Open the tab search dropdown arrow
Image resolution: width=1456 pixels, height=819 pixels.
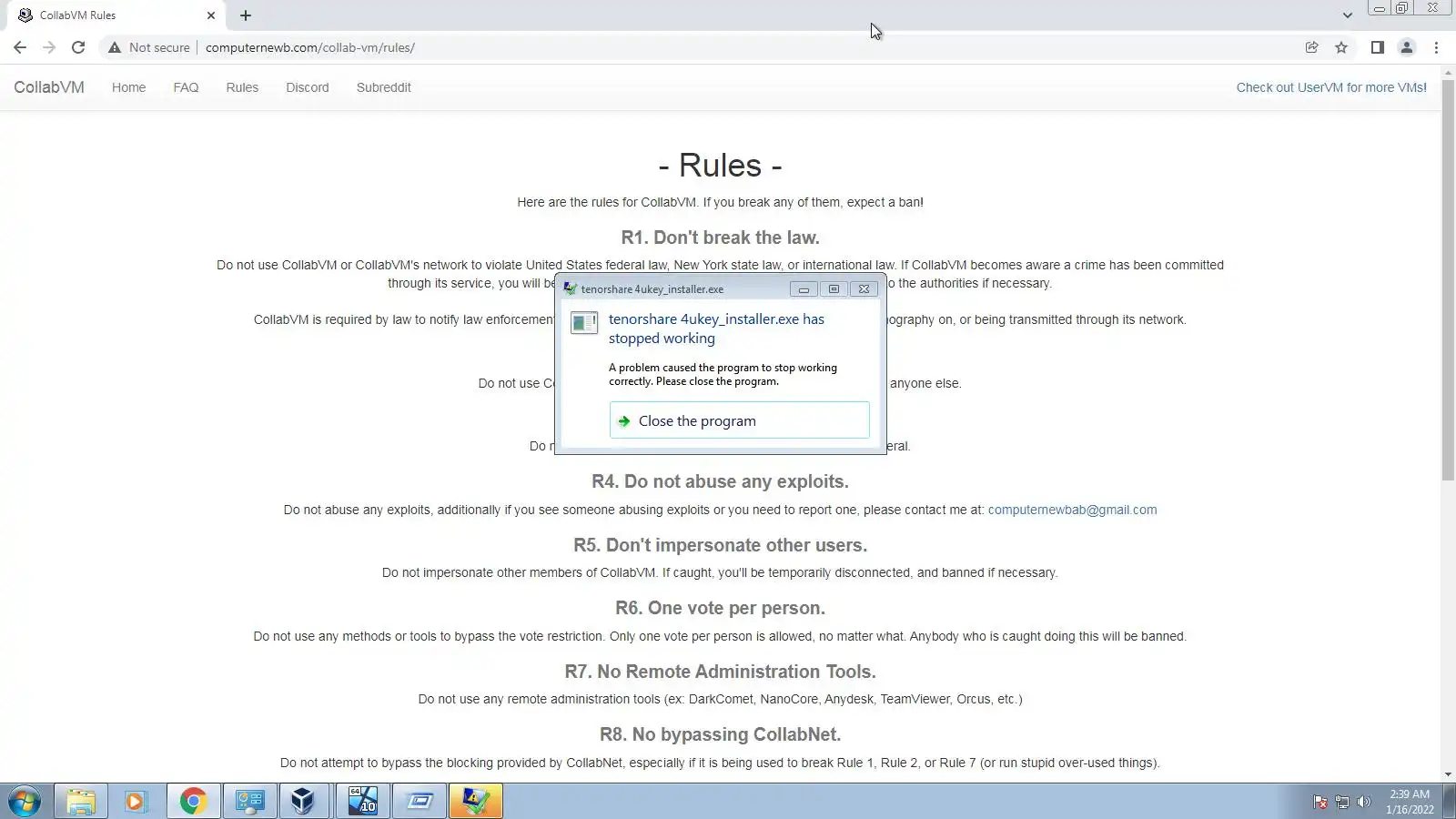1348,15
